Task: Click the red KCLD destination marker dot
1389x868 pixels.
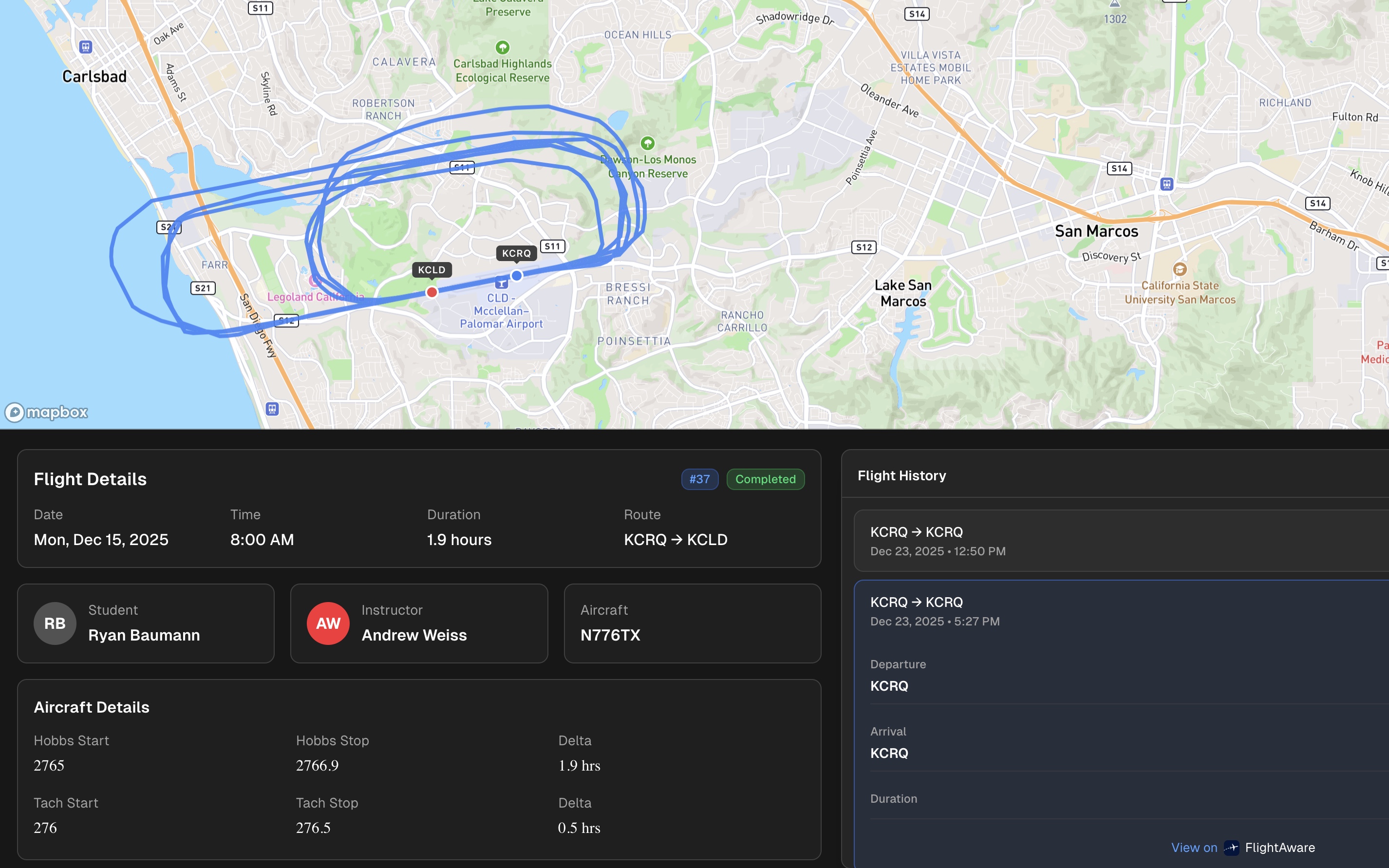Action: 432,292
